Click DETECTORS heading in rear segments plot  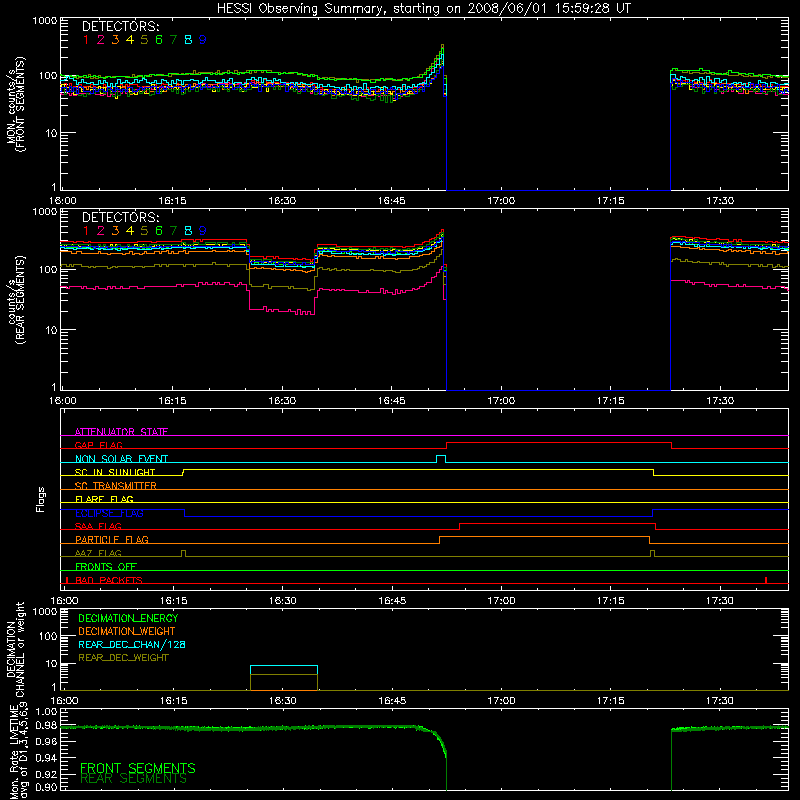coord(120,217)
